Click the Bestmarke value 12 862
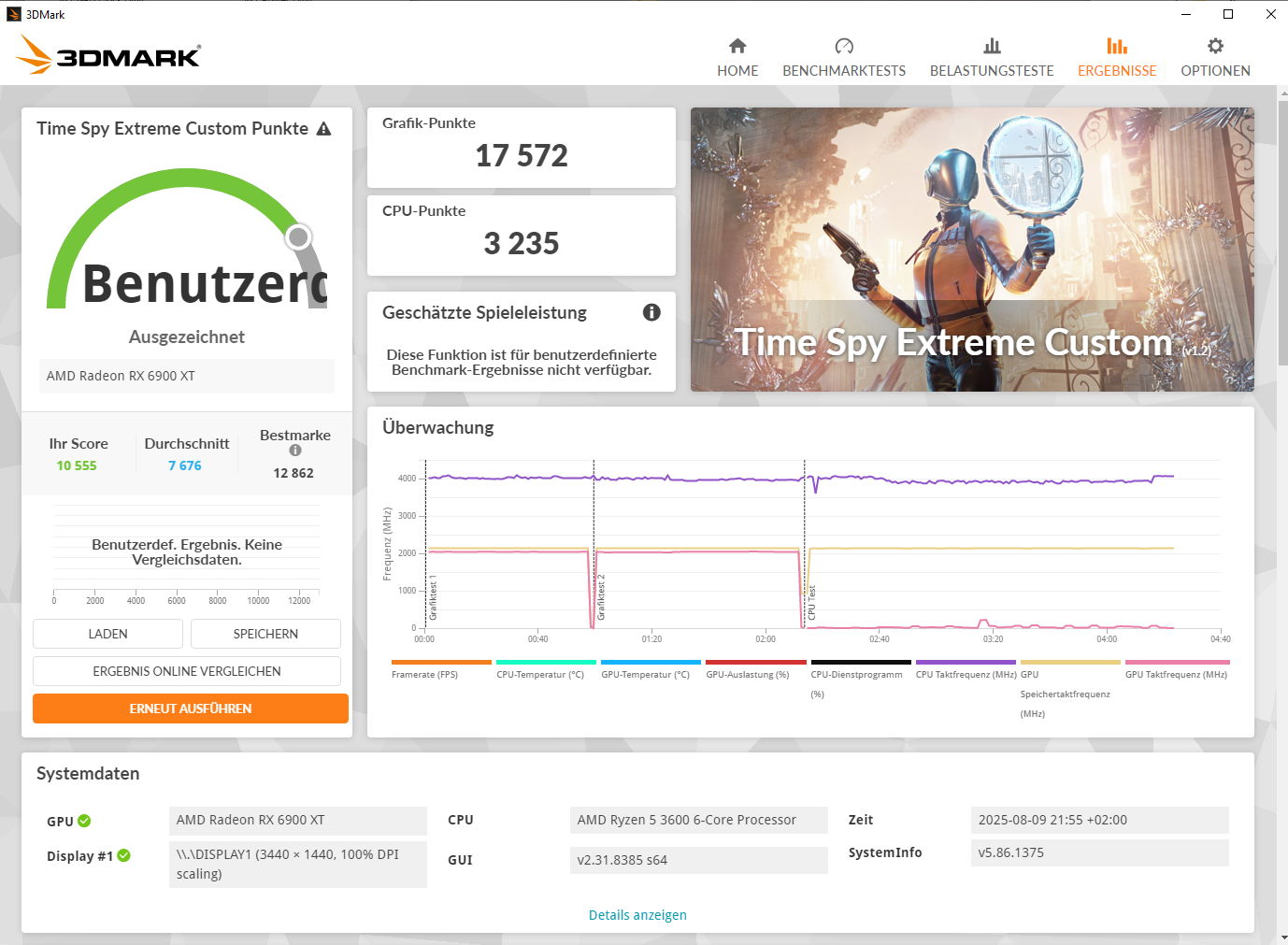Screen dimensions: 1288x945 coord(293,473)
